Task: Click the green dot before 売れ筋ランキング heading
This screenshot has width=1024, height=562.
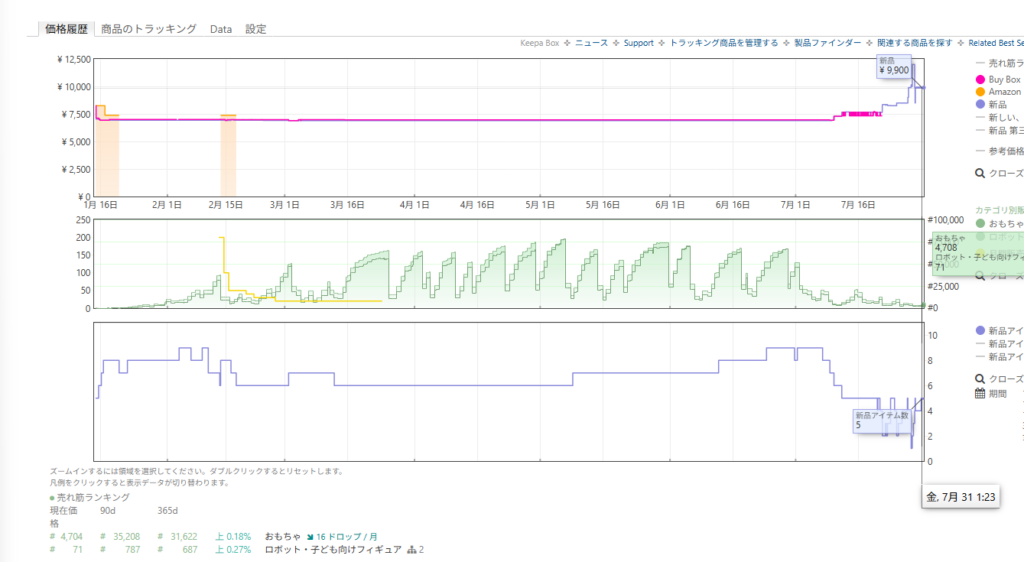Action: (52, 498)
